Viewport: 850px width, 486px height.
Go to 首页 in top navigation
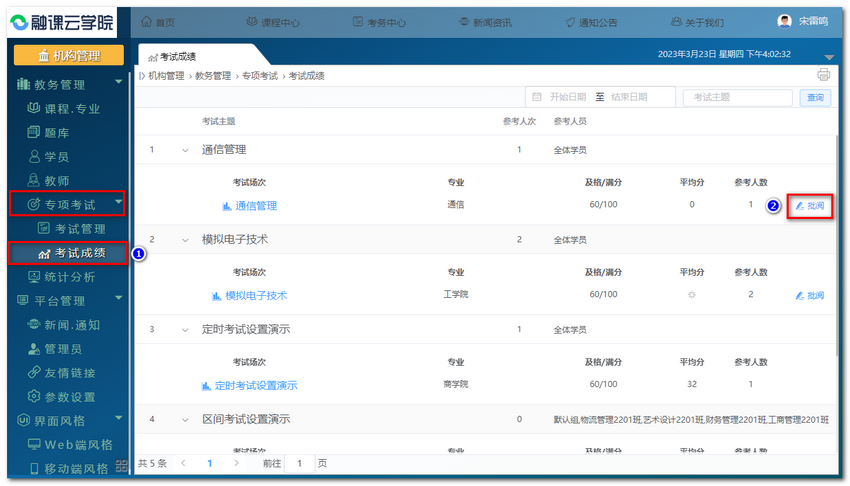tap(158, 22)
